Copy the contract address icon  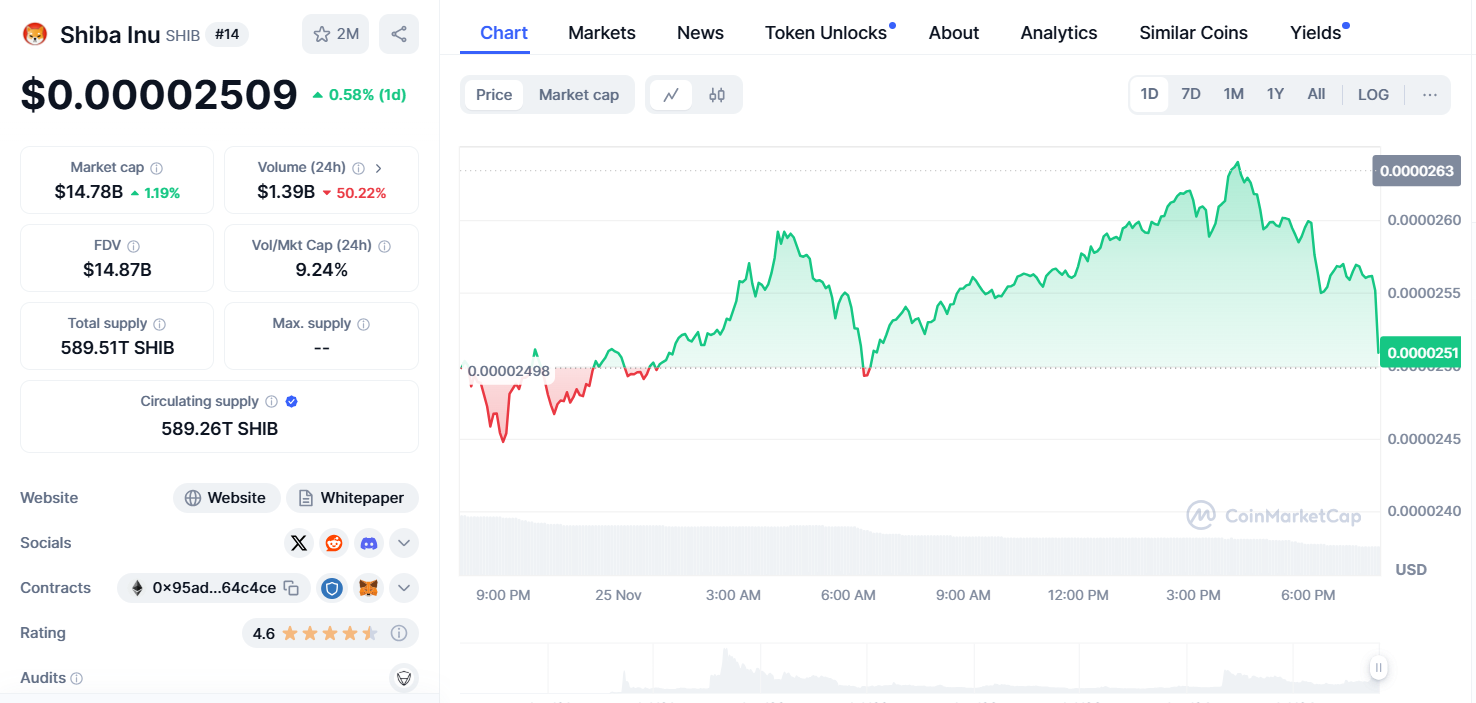(x=291, y=588)
